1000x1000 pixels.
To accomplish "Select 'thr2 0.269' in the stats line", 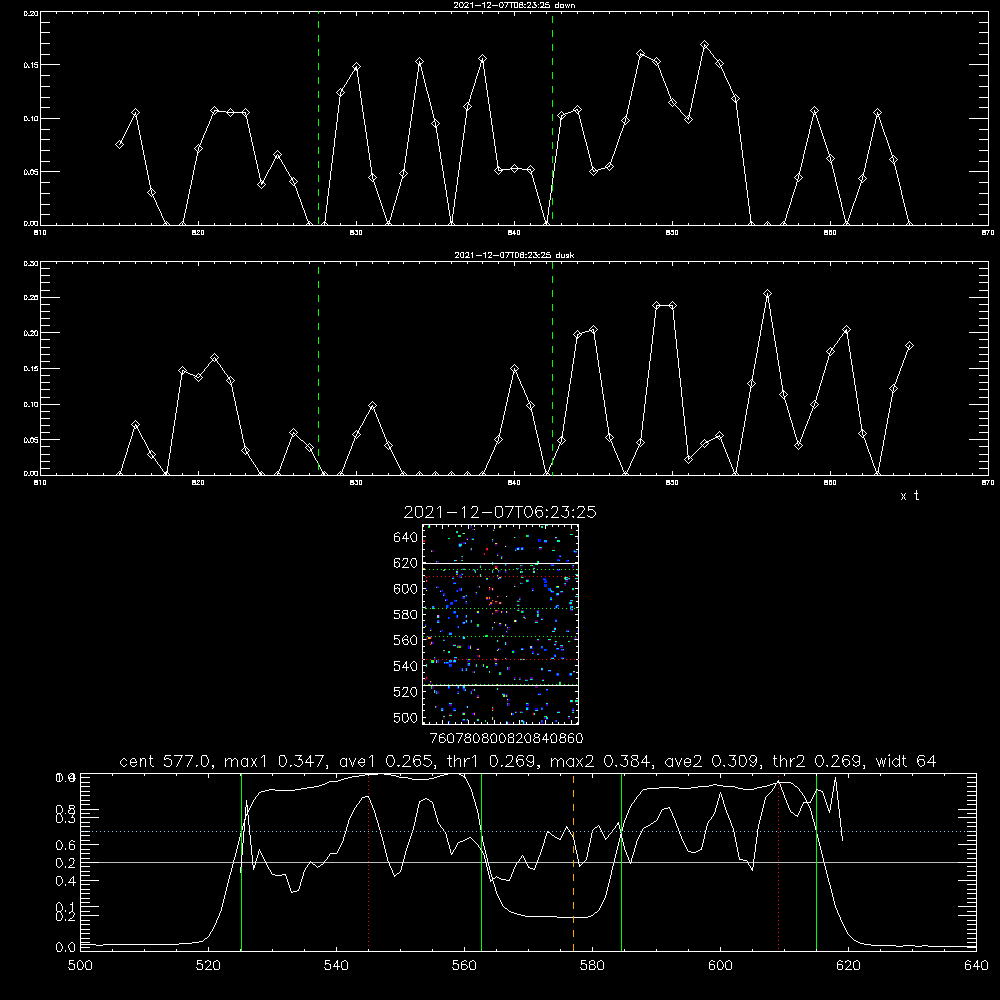I will (819, 761).
